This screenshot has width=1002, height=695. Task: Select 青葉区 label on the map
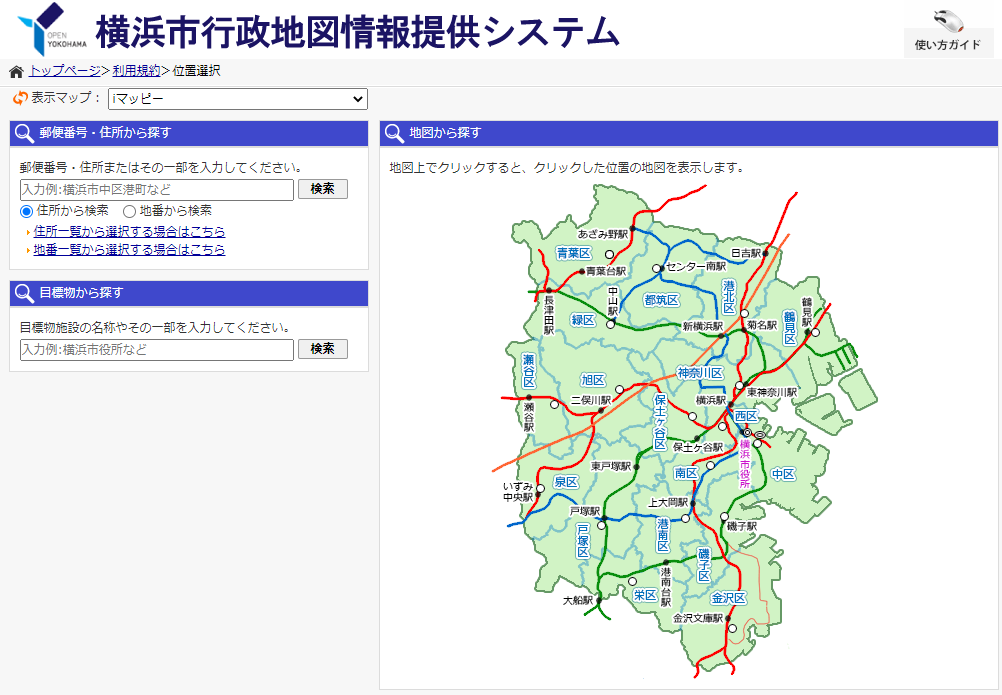pyautogui.click(x=574, y=252)
